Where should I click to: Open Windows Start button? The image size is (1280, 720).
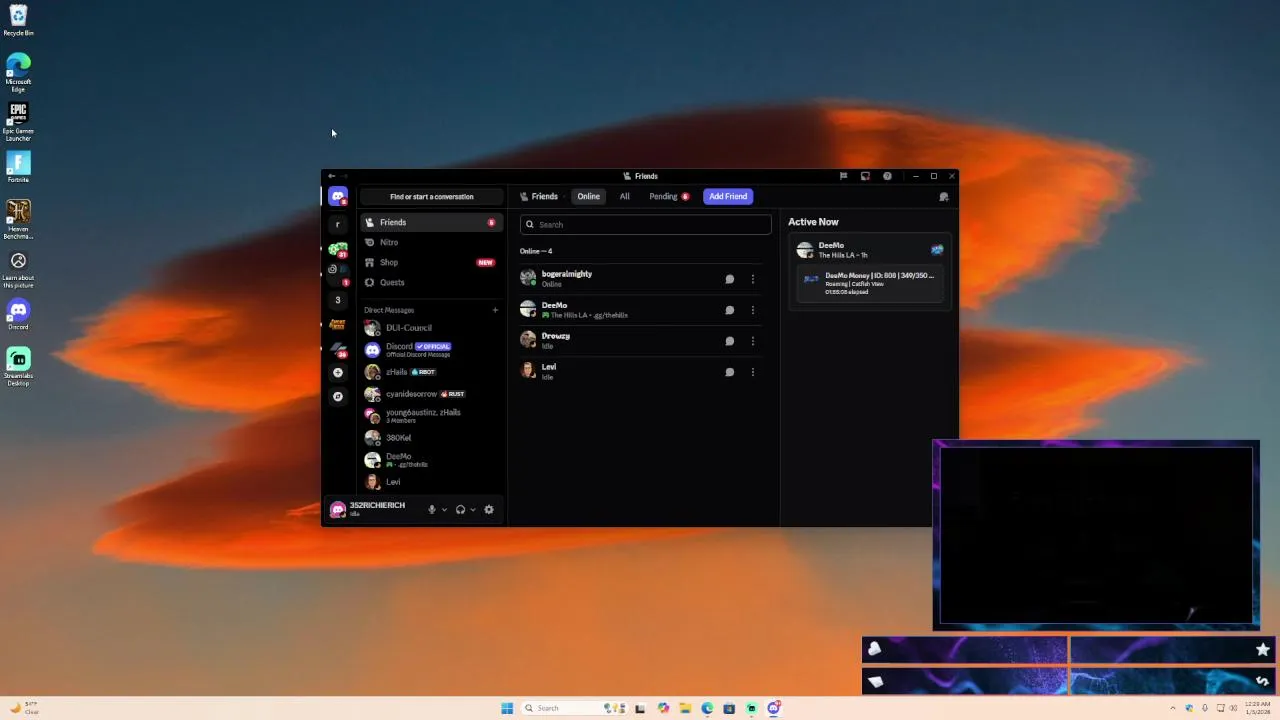point(507,708)
